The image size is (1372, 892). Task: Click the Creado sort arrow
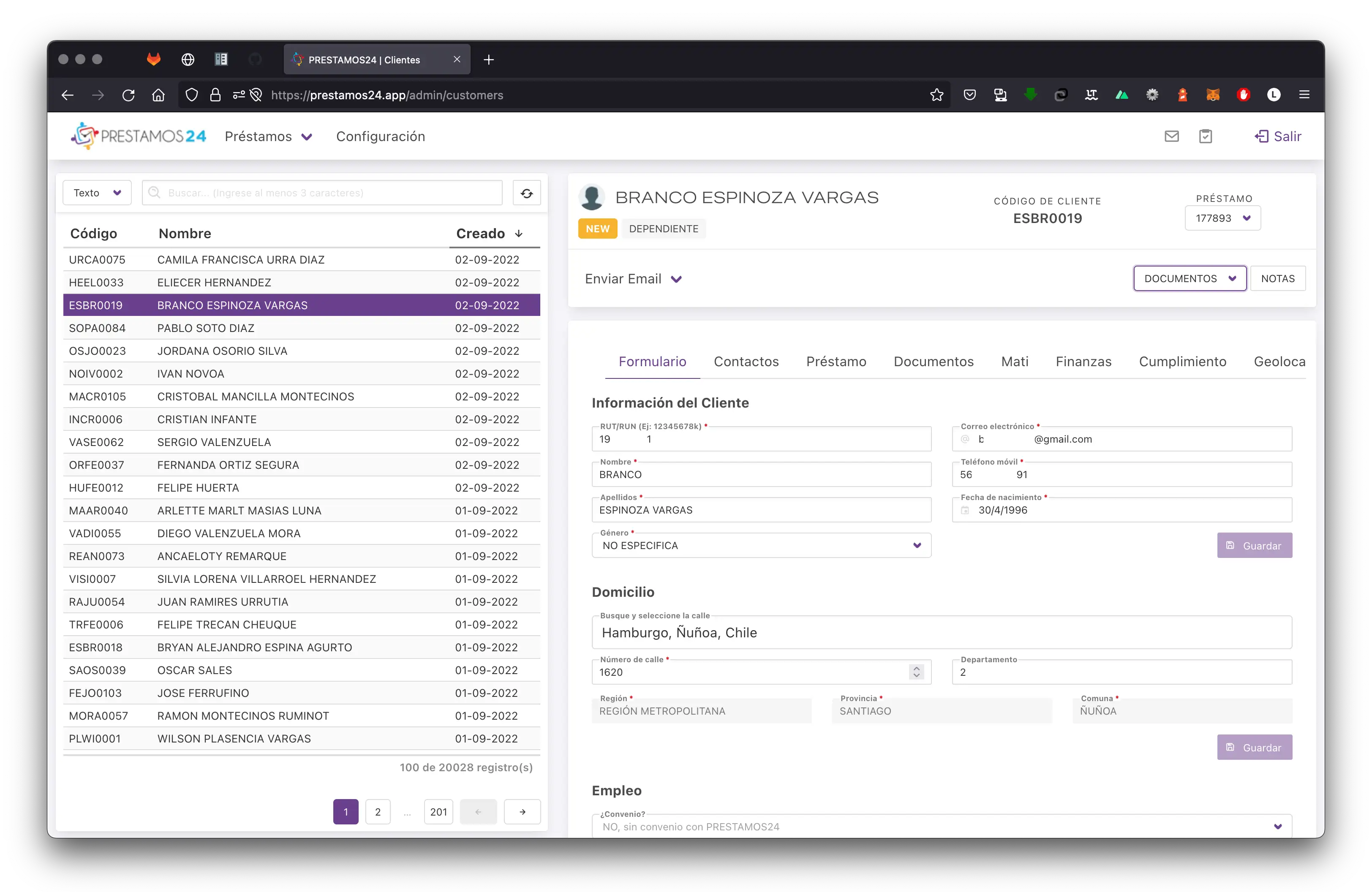coord(519,234)
